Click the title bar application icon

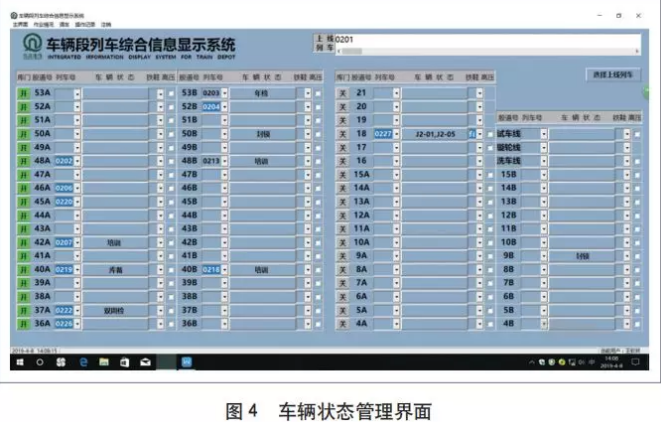pyautogui.click(x=14, y=16)
